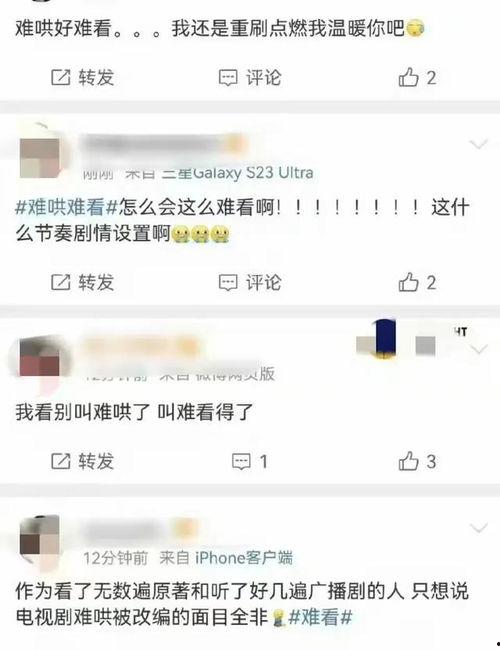The width and height of the screenshot is (500, 650).
Task: Expand options chevron on Galaxy S23 Ultra post
Action: [x=478, y=144]
